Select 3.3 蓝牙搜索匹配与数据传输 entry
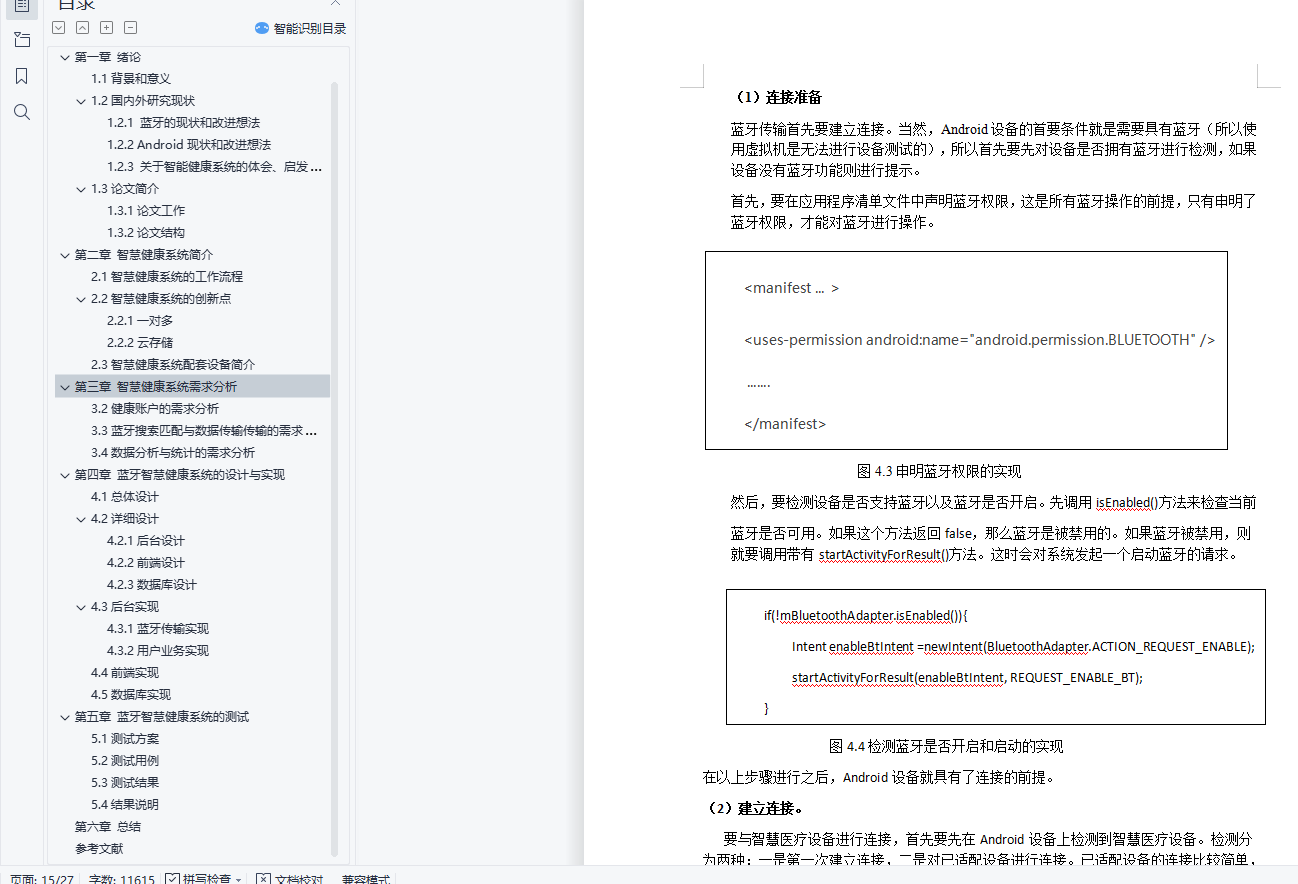The width and height of the screenshot is (1298, 884). (204, 431)
